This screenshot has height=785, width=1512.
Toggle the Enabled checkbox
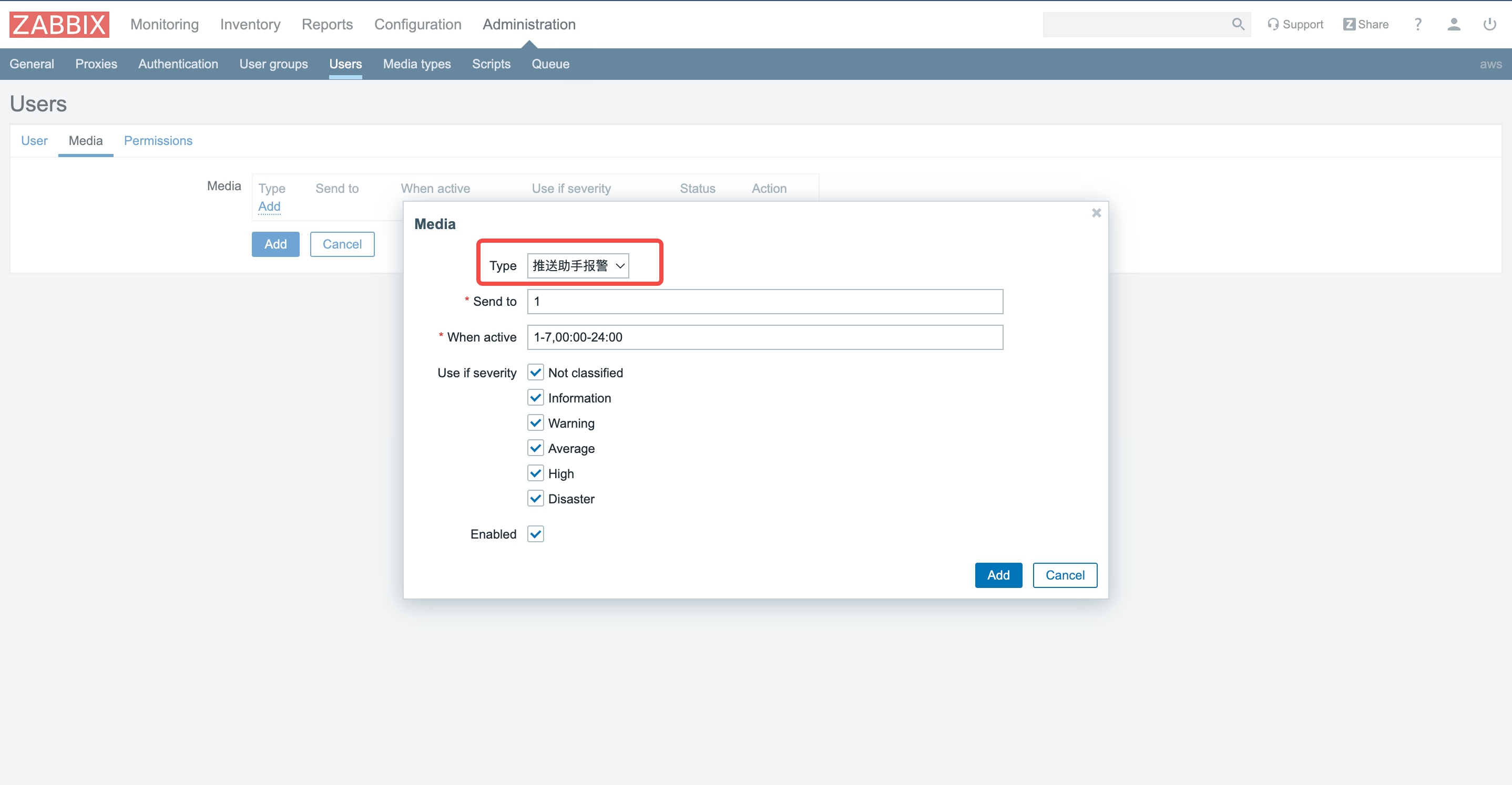coord(535,534)
